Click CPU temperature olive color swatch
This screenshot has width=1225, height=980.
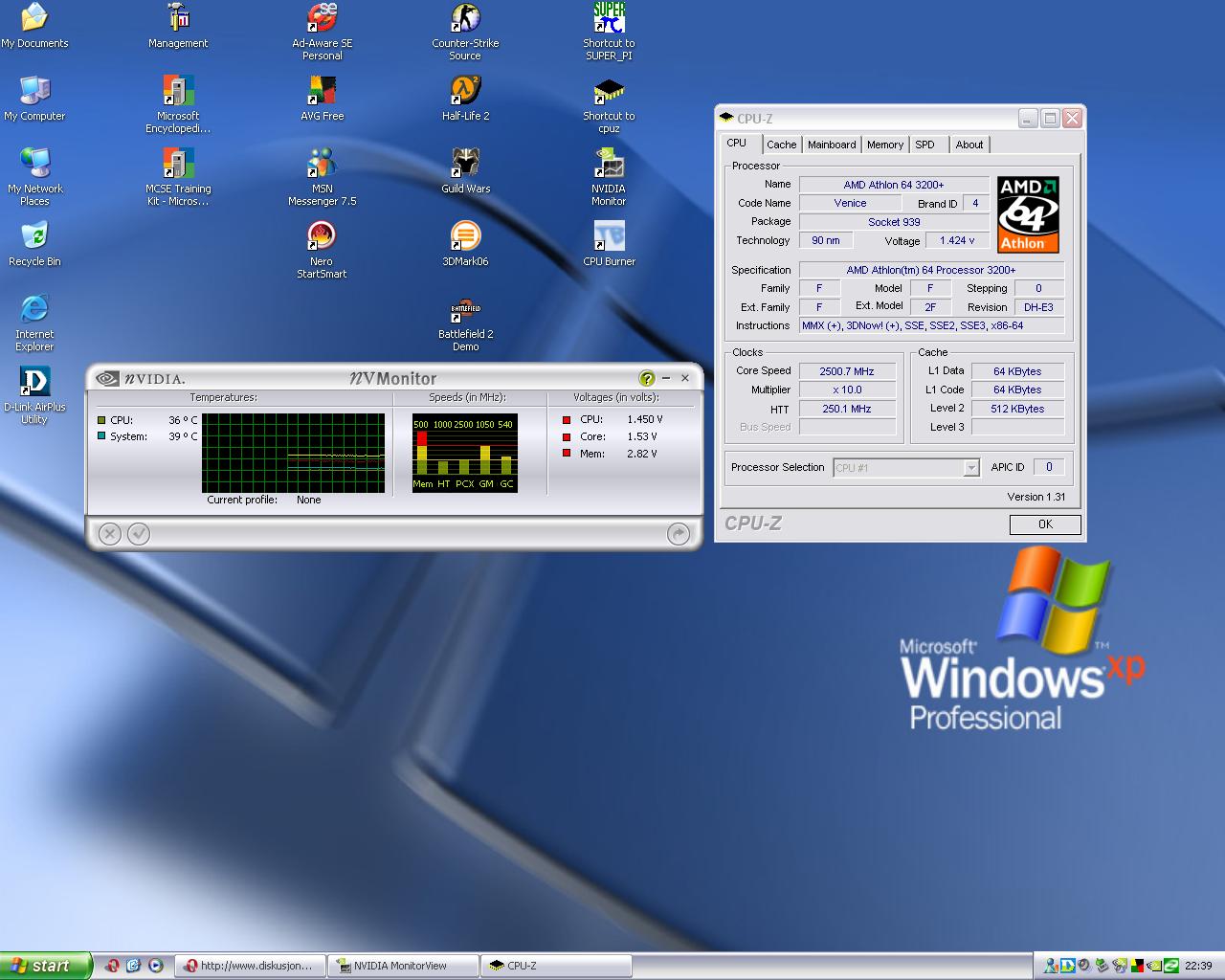point(101,420)
